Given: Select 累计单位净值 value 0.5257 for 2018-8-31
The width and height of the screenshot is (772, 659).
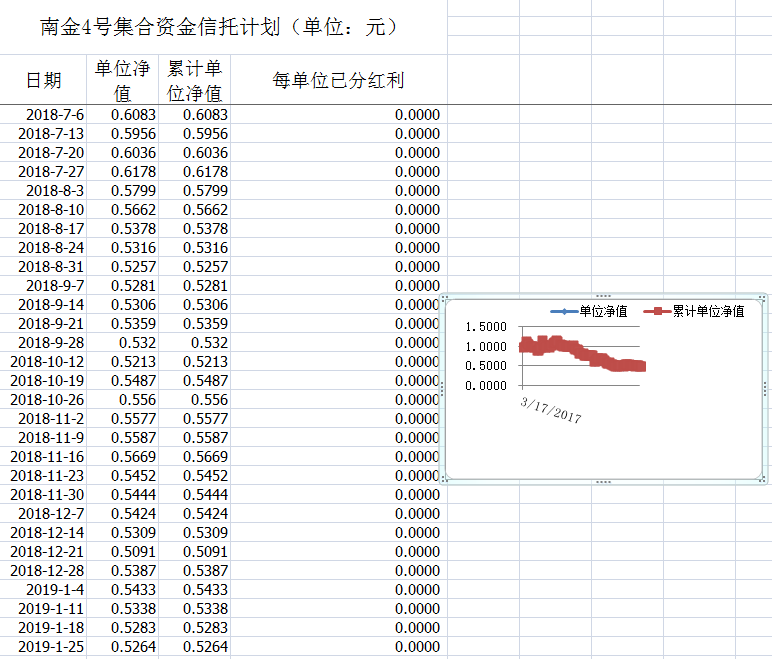Looking at the screenshot, I should coord(194,266).
